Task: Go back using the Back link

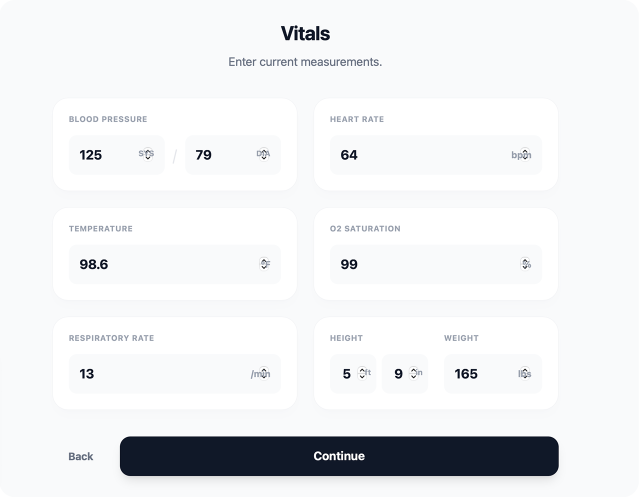Action: tap(81, 456)
